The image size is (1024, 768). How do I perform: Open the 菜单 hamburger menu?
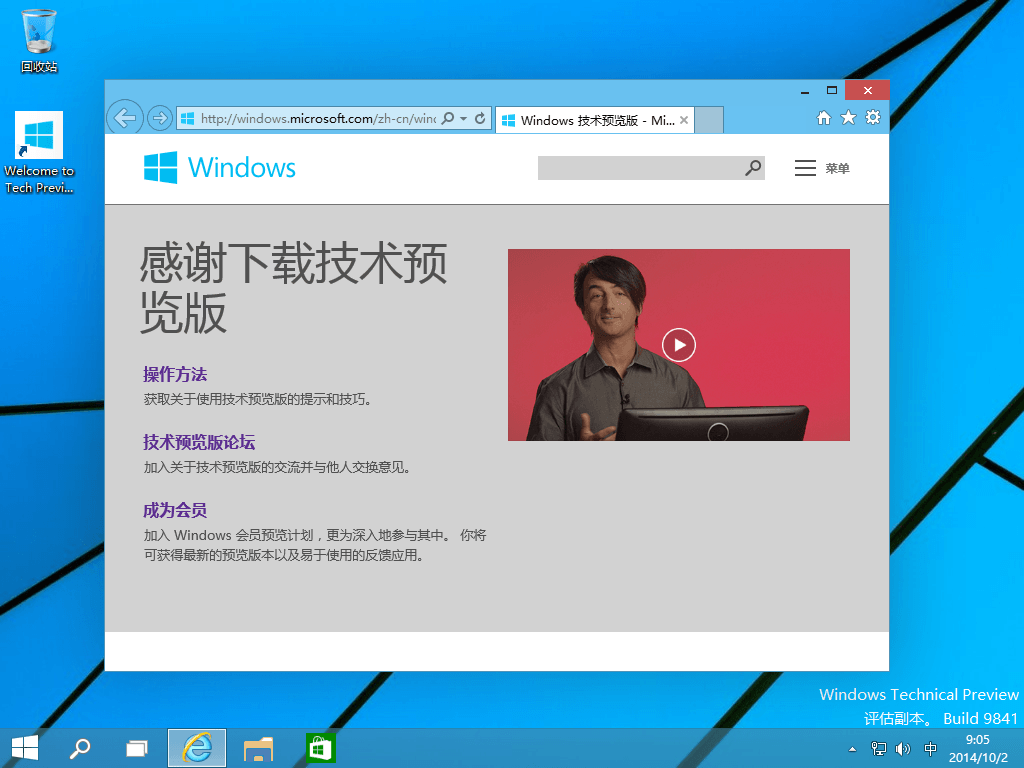click(x=821, y=168)
